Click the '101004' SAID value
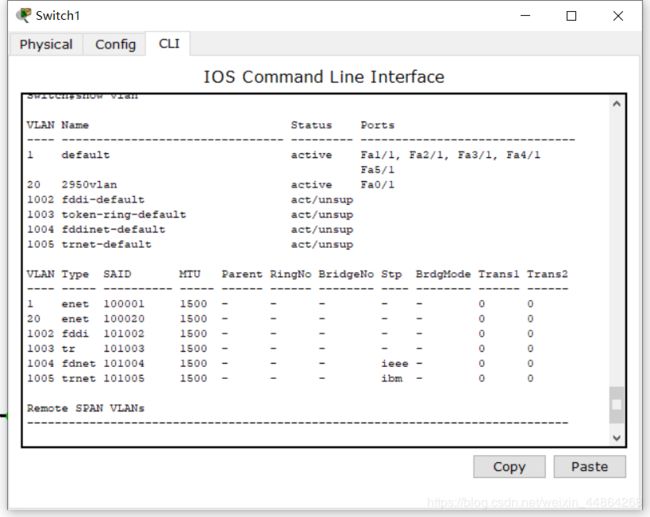This screenshot has width=650, height=517. [x=124, y=364]
